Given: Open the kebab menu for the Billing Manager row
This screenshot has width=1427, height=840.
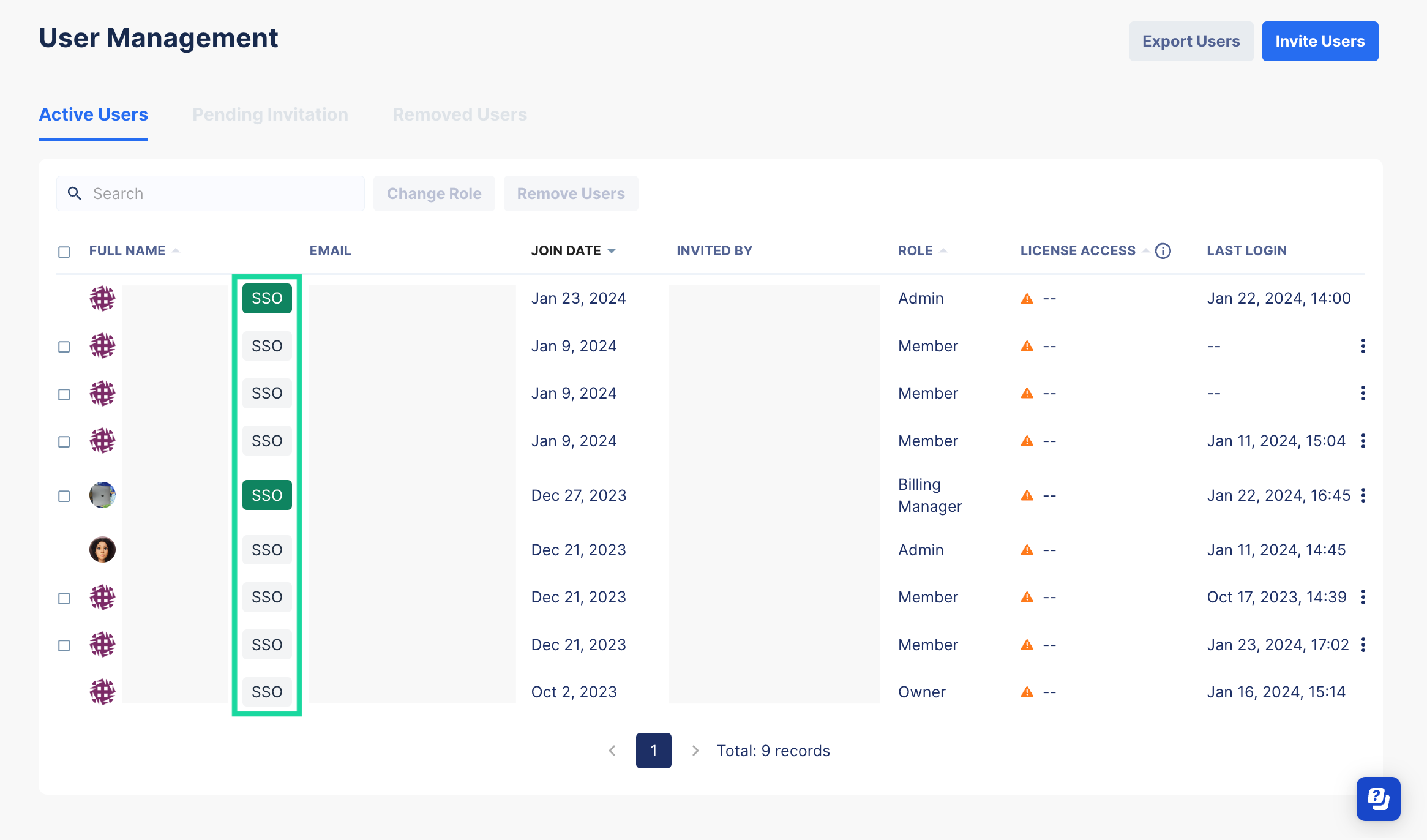Looking at the screenshot, I should pos(1363,495).
